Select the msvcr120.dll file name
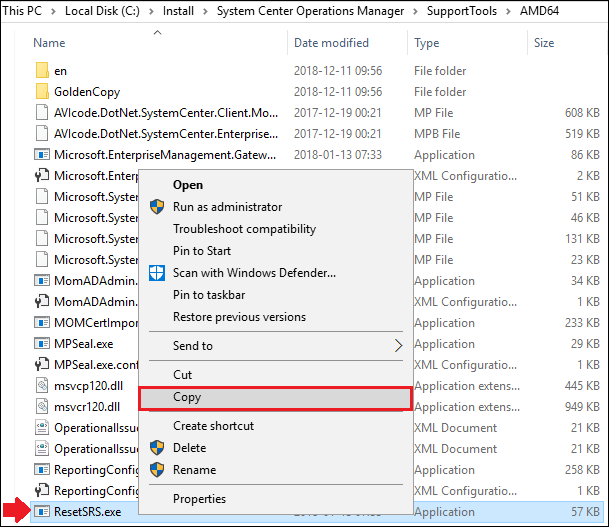609x527 pixels. (x=87, y=407)
